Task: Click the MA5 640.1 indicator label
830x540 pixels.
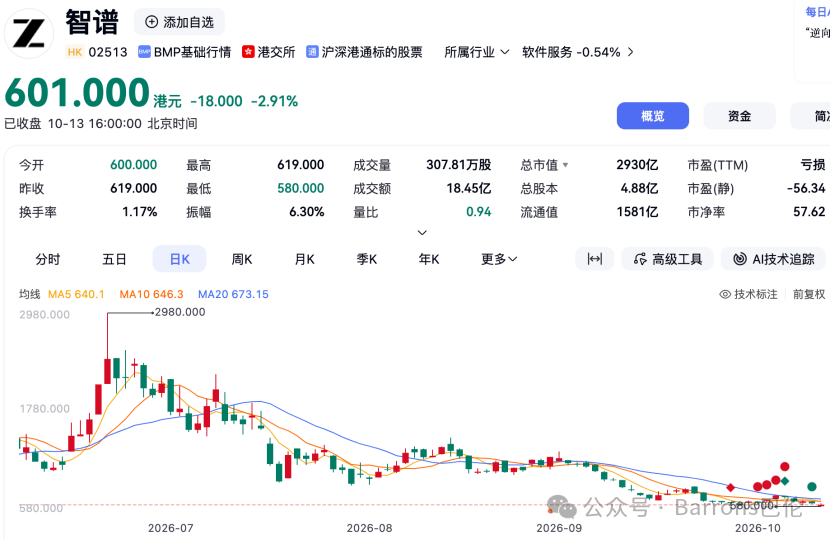Action: (x=76, y=294)
